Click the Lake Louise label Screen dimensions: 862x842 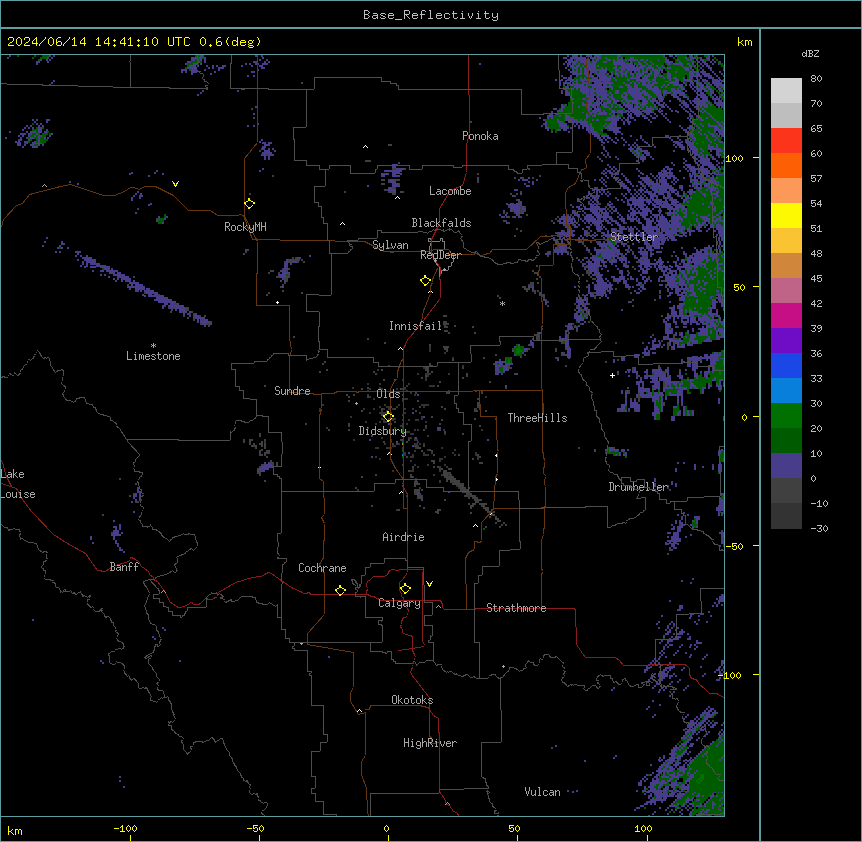18,484
